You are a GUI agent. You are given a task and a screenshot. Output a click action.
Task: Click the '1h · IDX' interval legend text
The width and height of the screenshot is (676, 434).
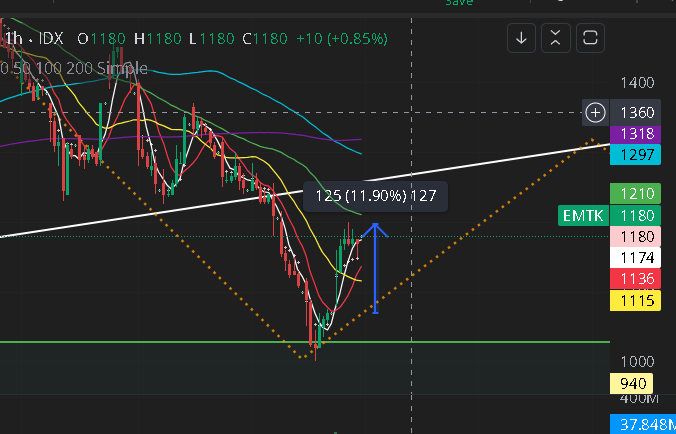coord(34,39)
